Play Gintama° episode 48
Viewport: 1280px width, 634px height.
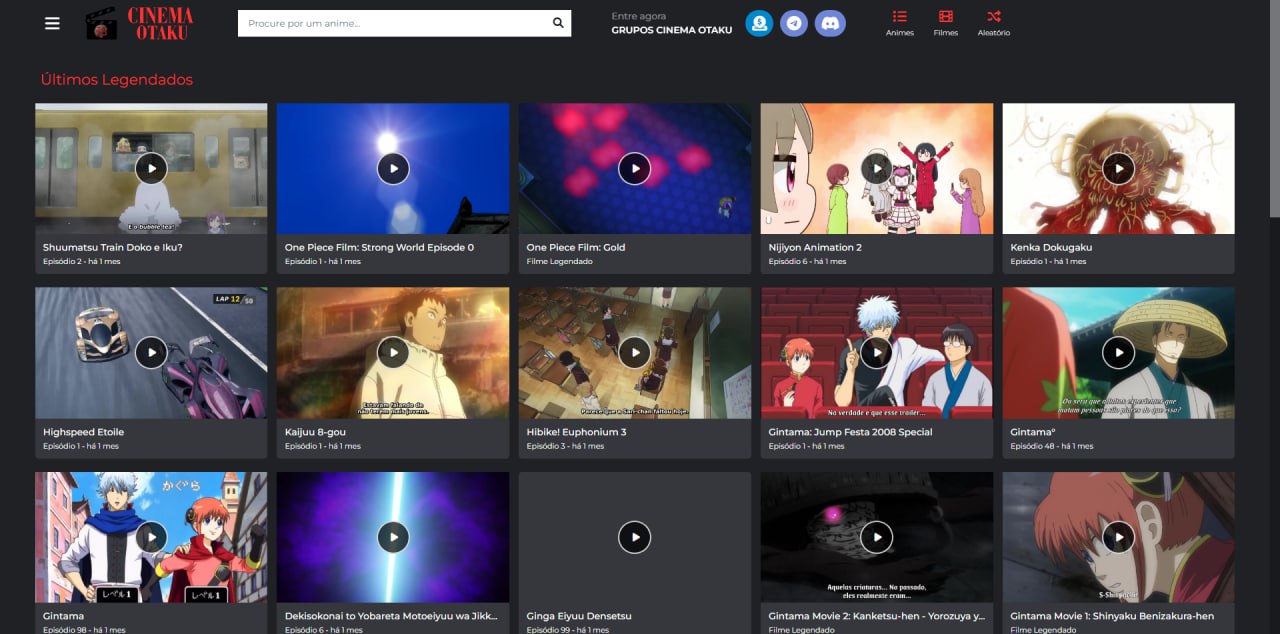pyautogui.click(x=1119, y=352)
